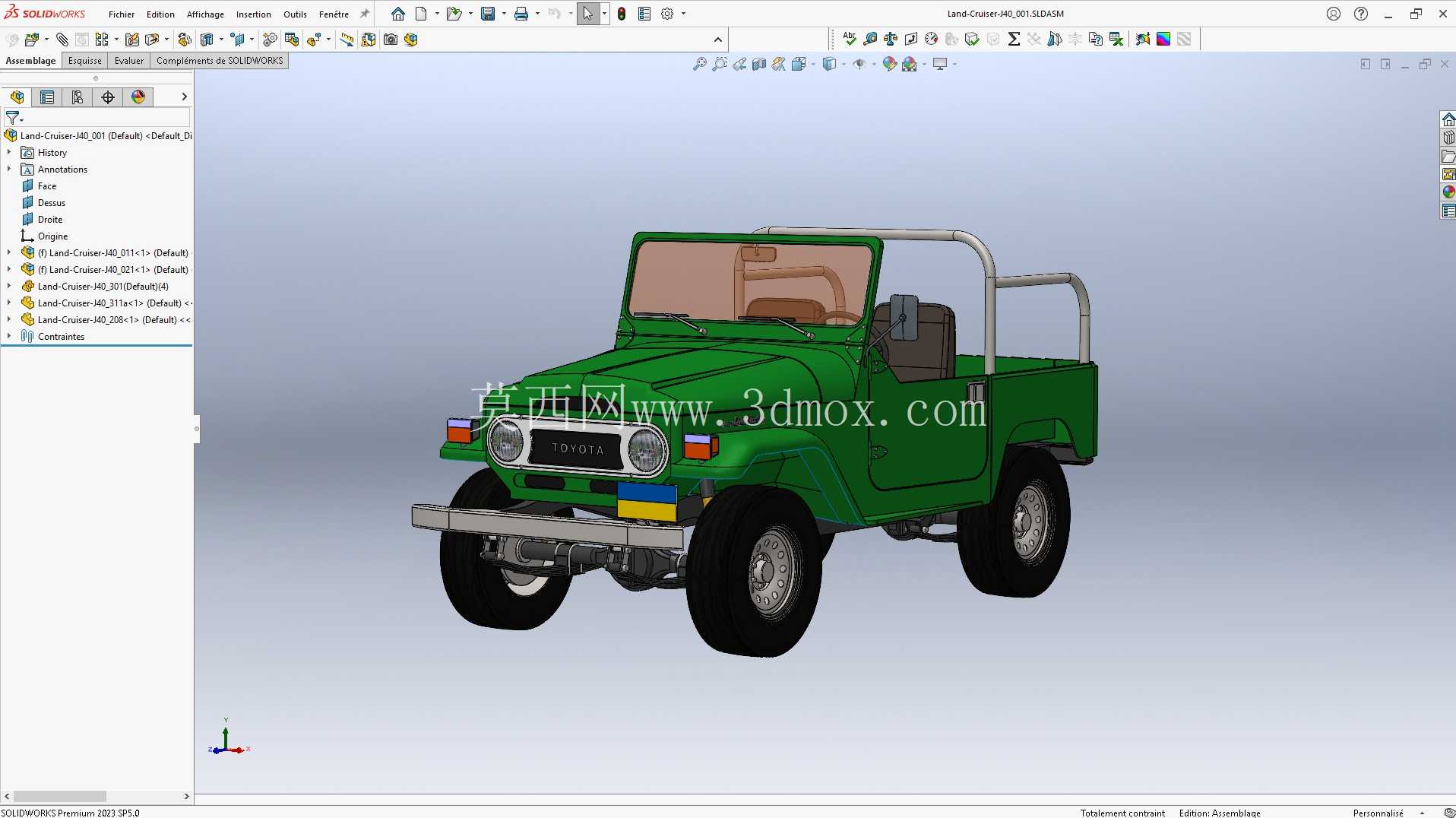Click the camera Take Snapshot icon

pyautogui.click(x=391, y=40)
